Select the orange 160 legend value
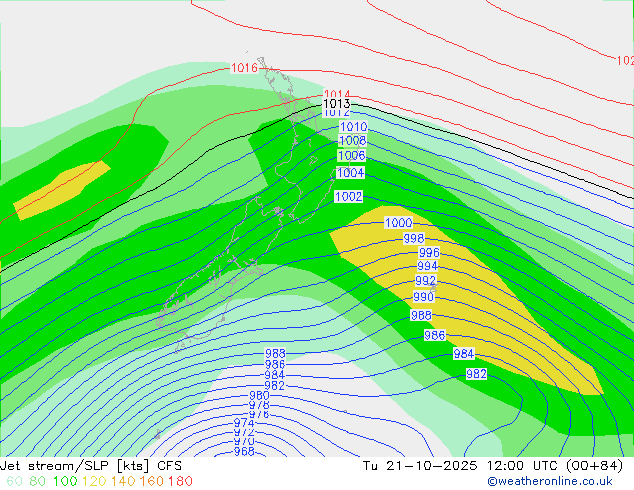This screenshot has height=490, width=634. [152, 481]
